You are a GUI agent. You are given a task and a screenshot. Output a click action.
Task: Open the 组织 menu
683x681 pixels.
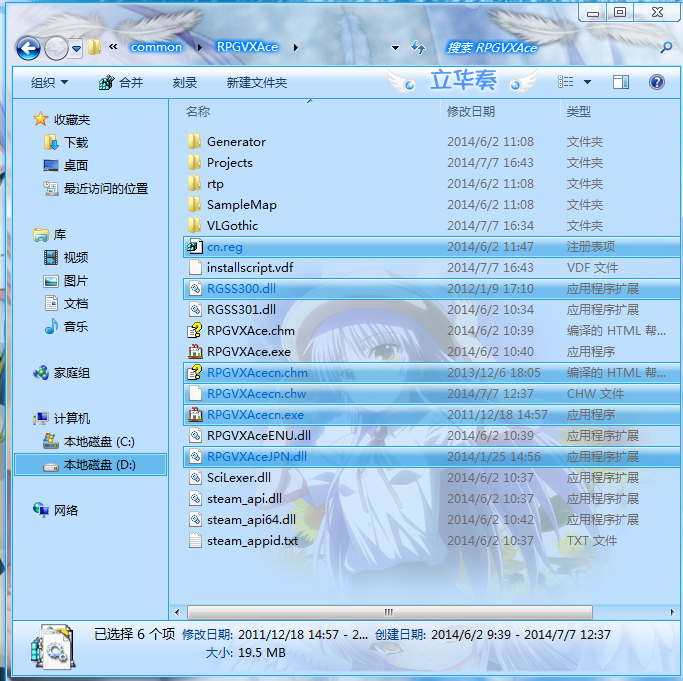click(49, 82)
